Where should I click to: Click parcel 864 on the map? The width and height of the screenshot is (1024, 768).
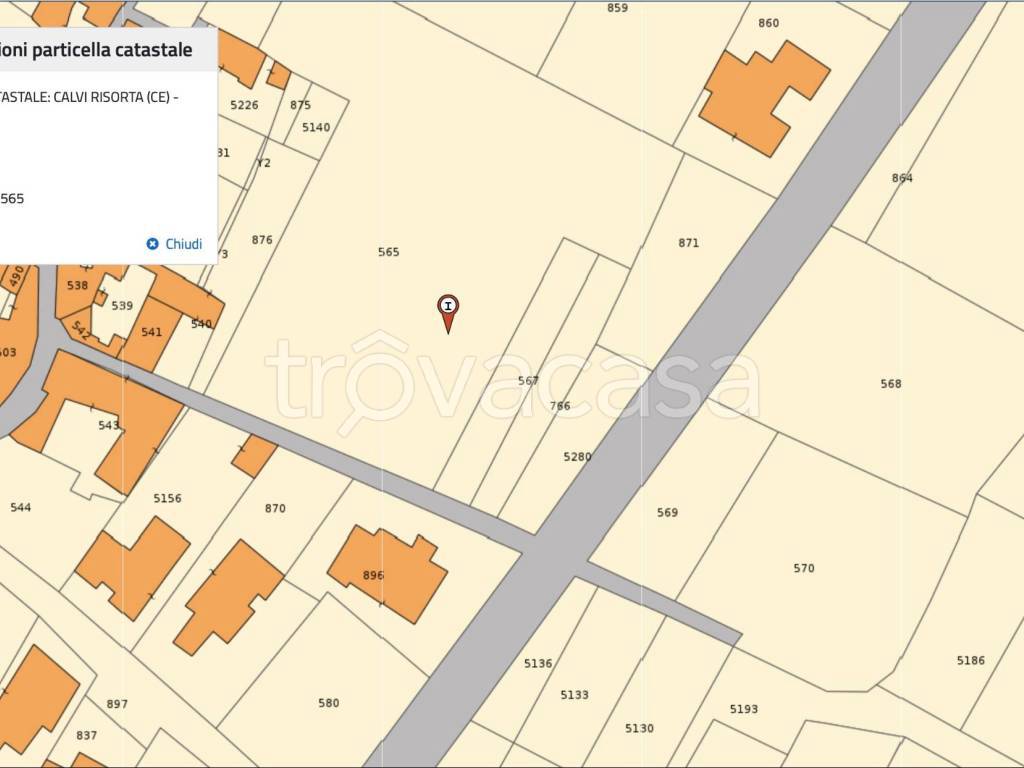click(x=902, y=178)
